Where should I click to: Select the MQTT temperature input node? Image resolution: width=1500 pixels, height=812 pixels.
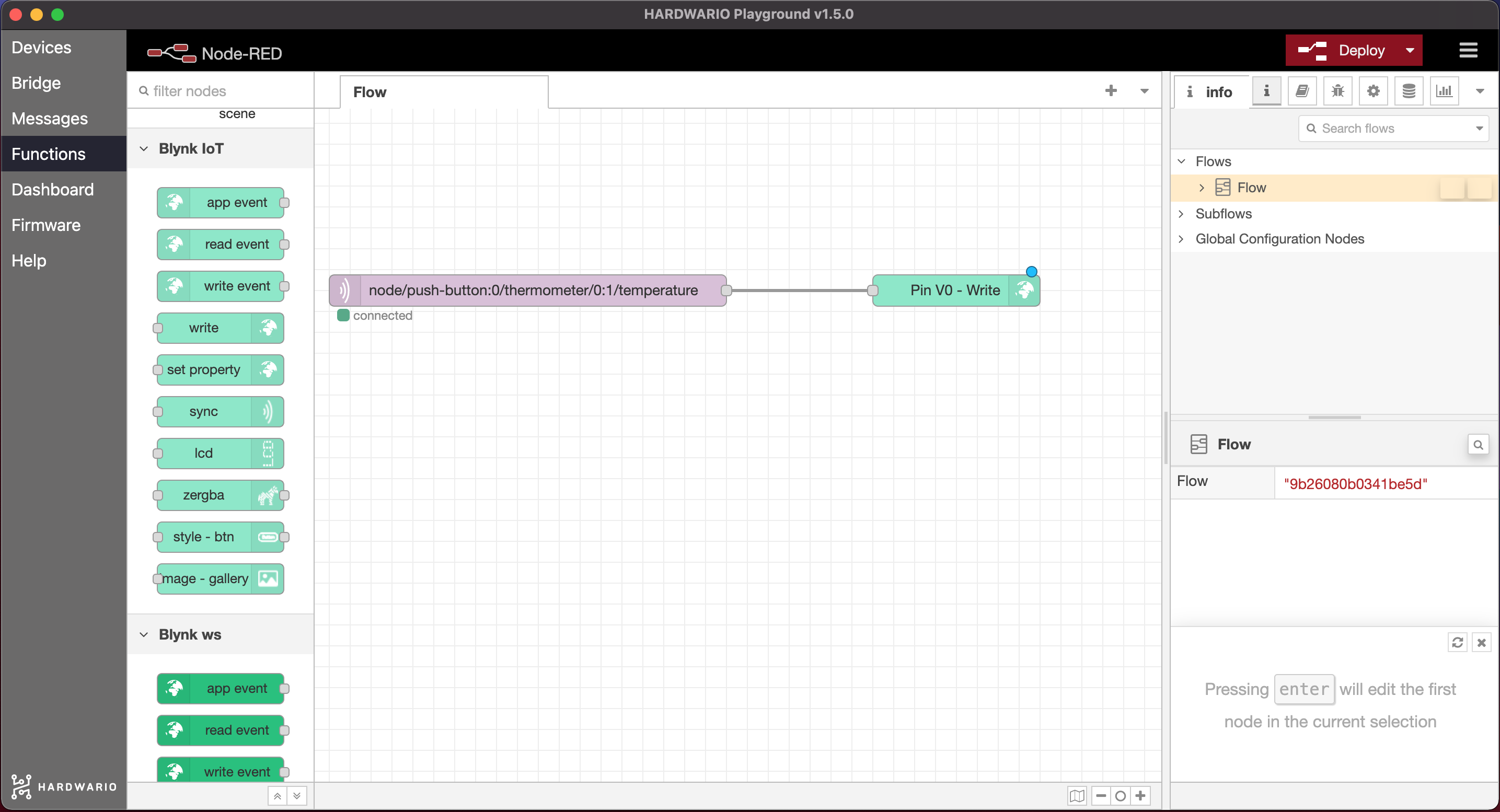[x=527, y=291]
